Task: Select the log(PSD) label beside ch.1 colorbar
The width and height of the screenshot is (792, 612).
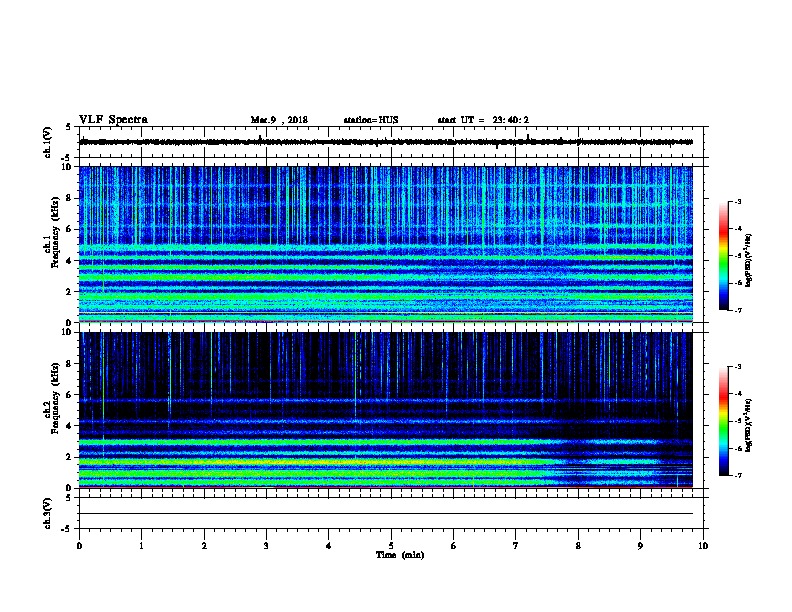Action: click(x=748, y=260)
